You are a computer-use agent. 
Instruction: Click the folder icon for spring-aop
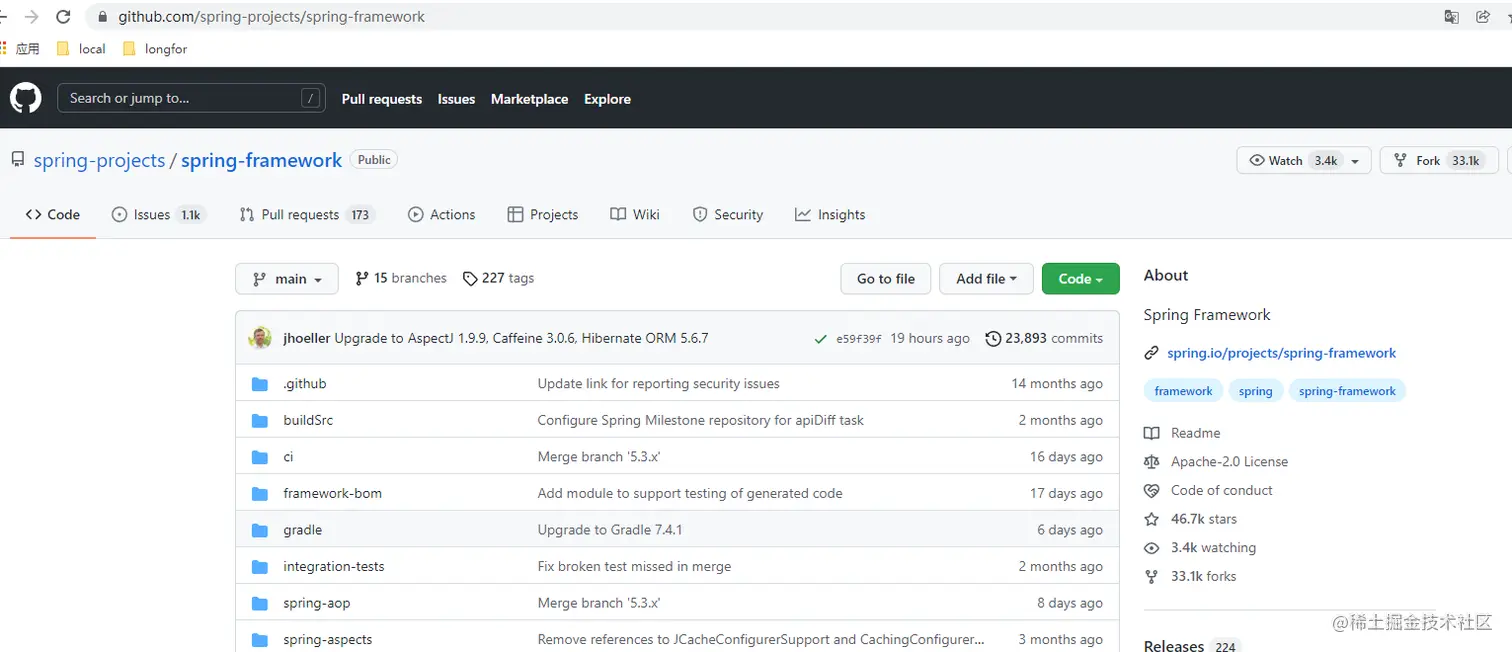coord(260,603)
